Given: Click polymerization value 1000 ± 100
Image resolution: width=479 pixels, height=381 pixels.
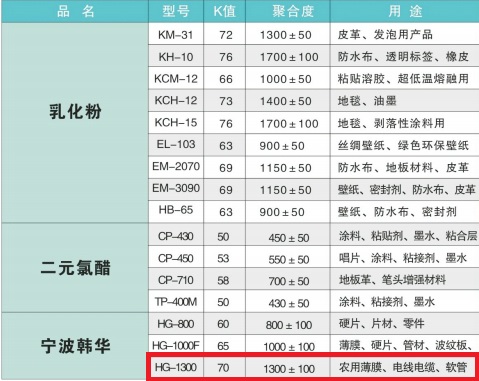Looking at the screenshot, I should coord(289,347).
